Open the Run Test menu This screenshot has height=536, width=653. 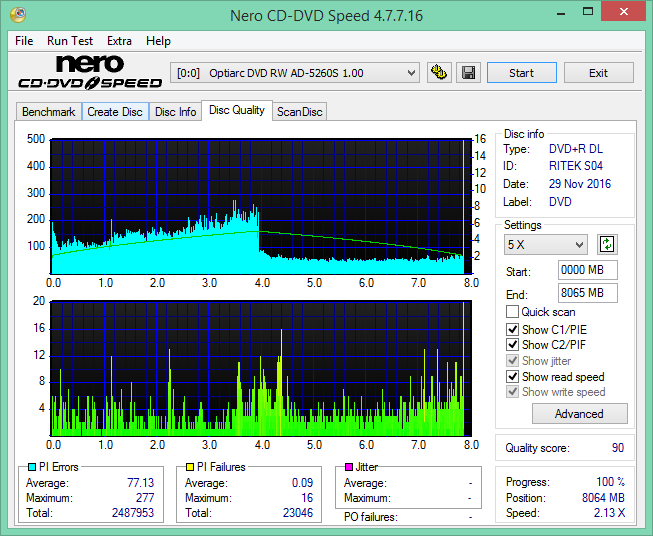coord(70,41)
